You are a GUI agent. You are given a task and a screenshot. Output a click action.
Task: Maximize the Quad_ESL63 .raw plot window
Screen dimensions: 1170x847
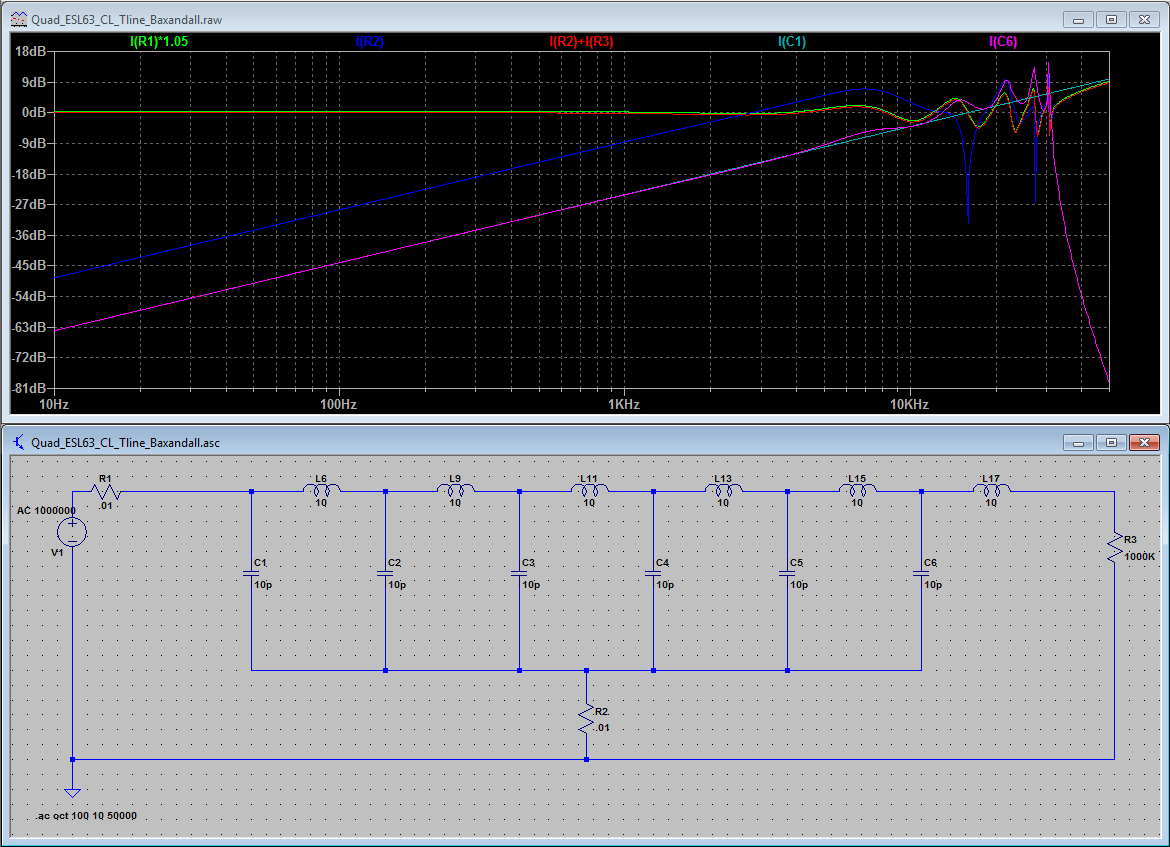point(1111,19)
